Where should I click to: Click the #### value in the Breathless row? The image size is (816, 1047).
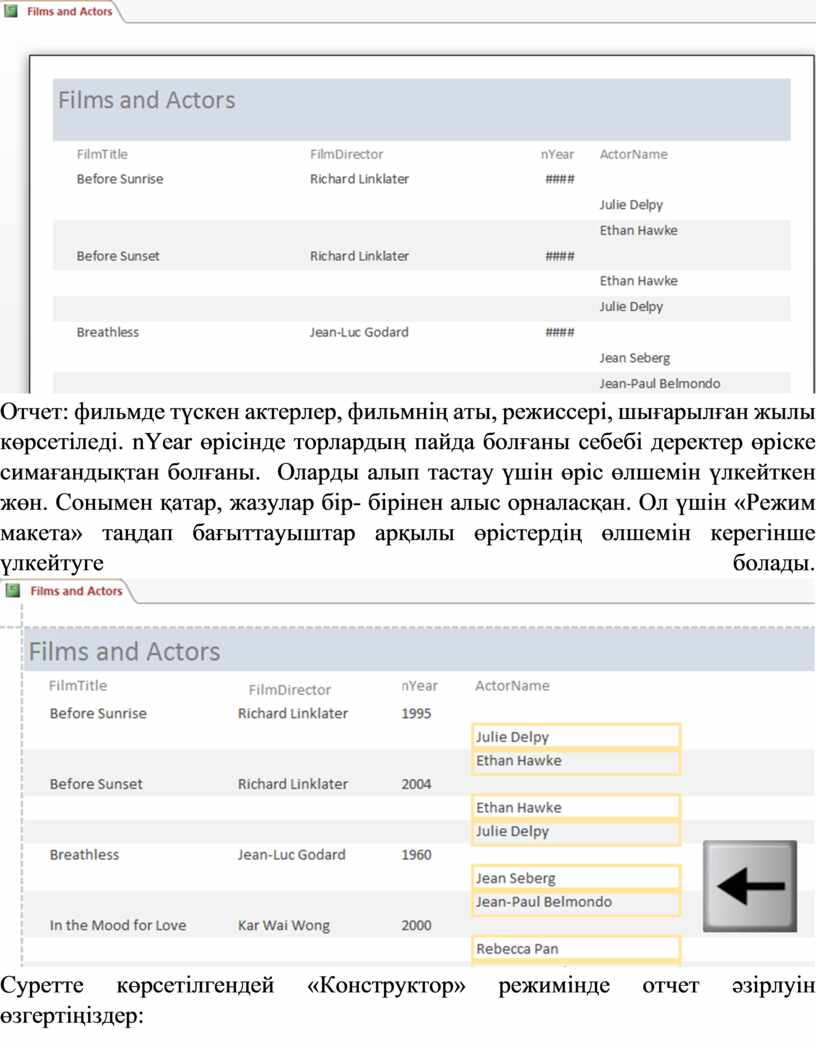click(560, 332)
